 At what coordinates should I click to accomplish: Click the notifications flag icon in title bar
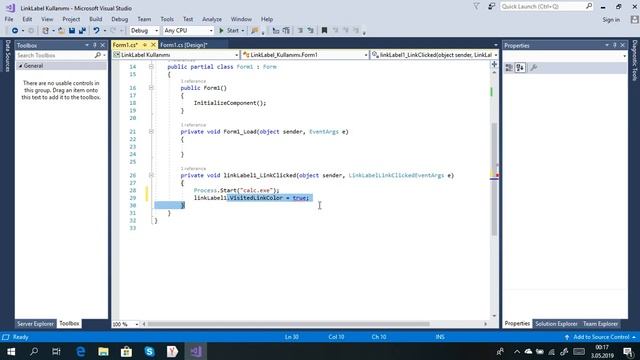[x=476, y=7]
